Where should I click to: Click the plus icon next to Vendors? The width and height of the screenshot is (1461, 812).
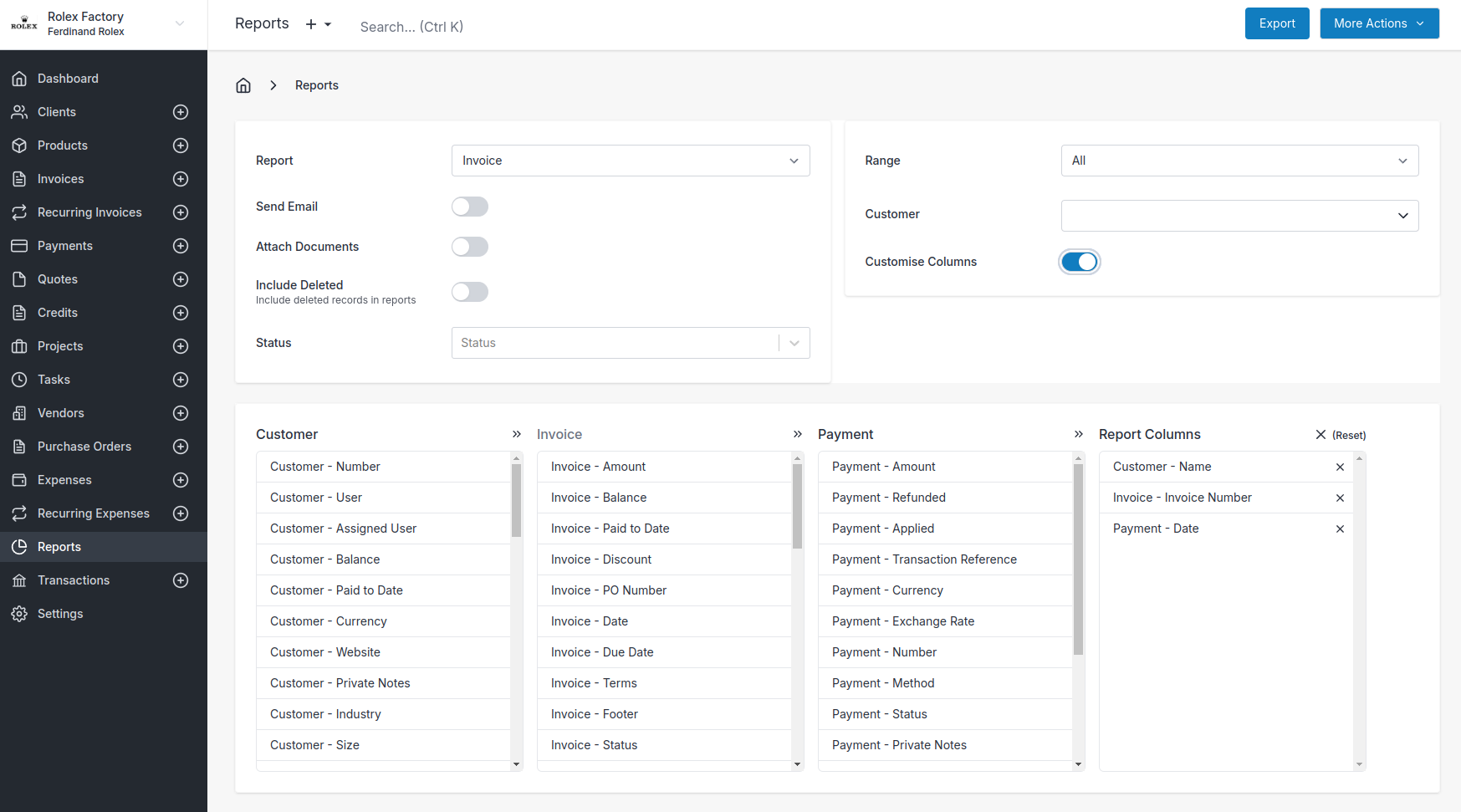(181, 413)
